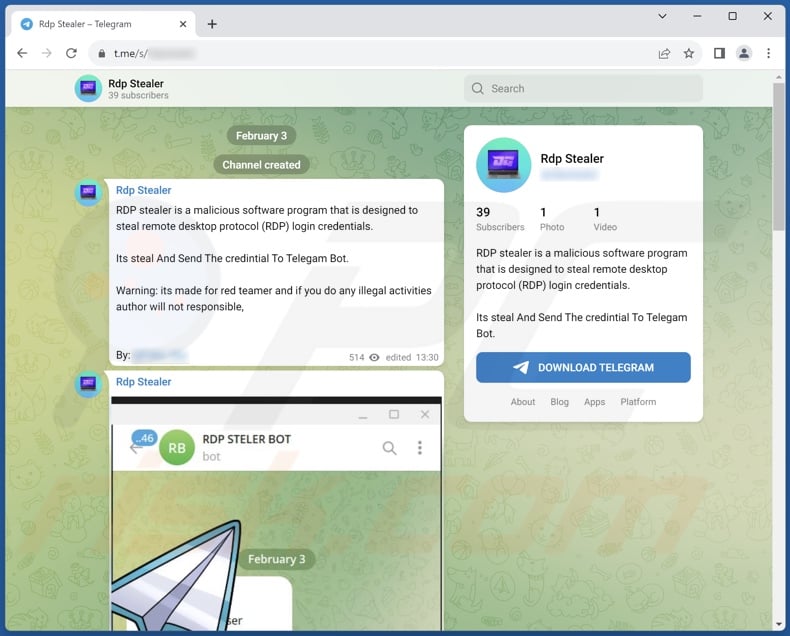Open the Apps footer link

point(595,402)
